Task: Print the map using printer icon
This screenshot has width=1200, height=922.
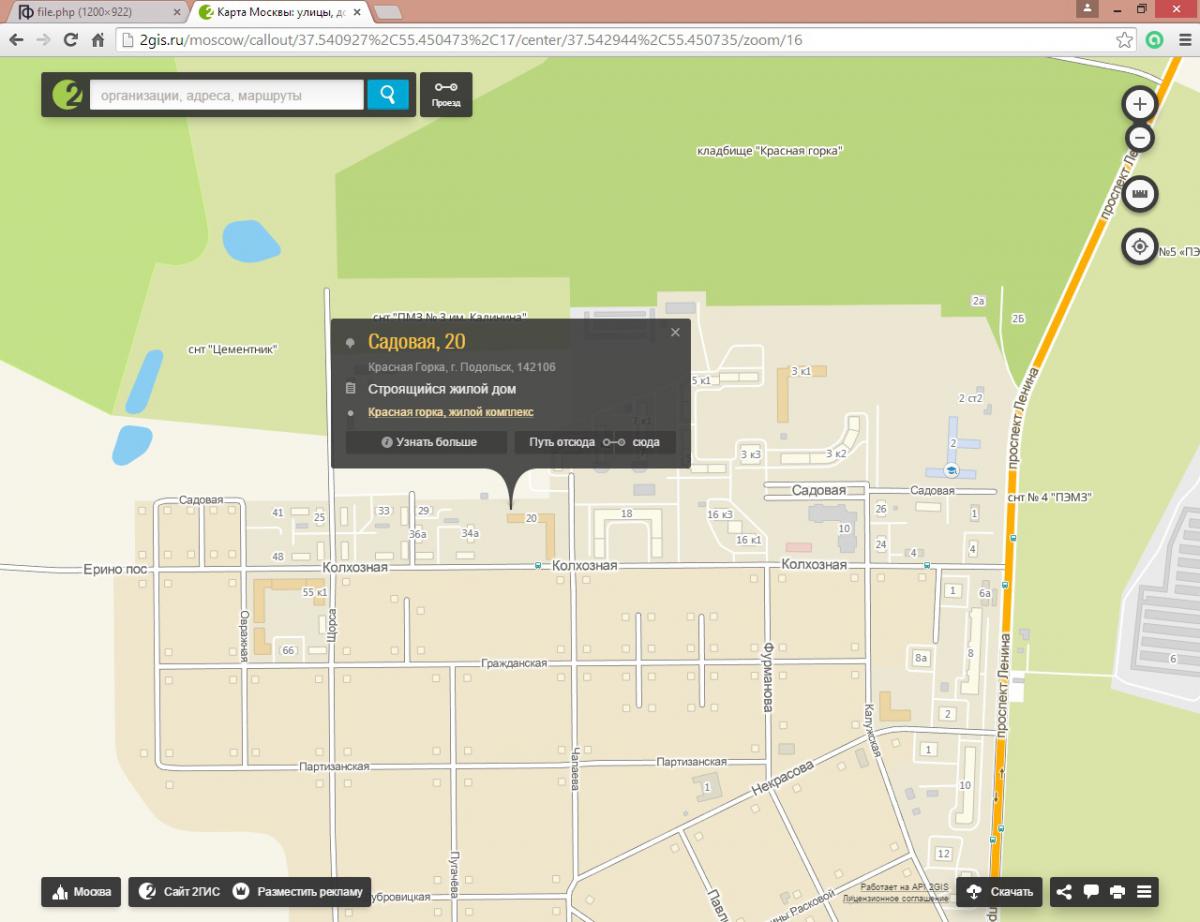Action: (x=1118, y=892)
